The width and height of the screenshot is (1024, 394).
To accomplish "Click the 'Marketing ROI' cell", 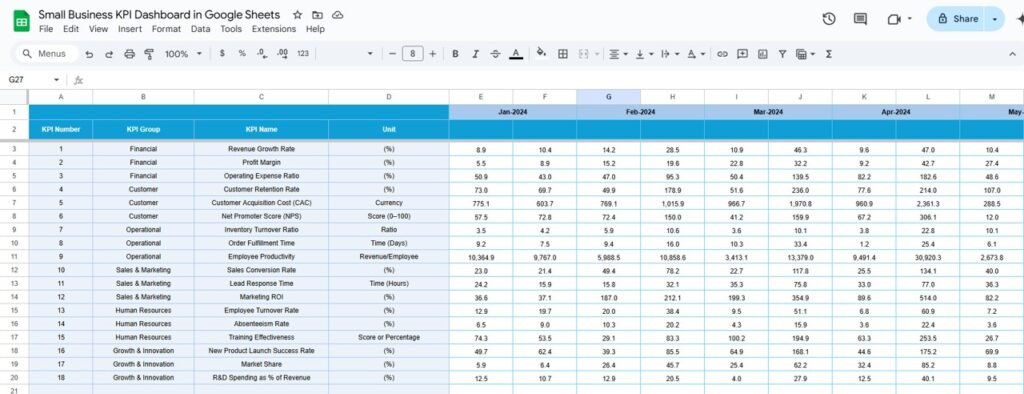I will click(x=261, y=297).
